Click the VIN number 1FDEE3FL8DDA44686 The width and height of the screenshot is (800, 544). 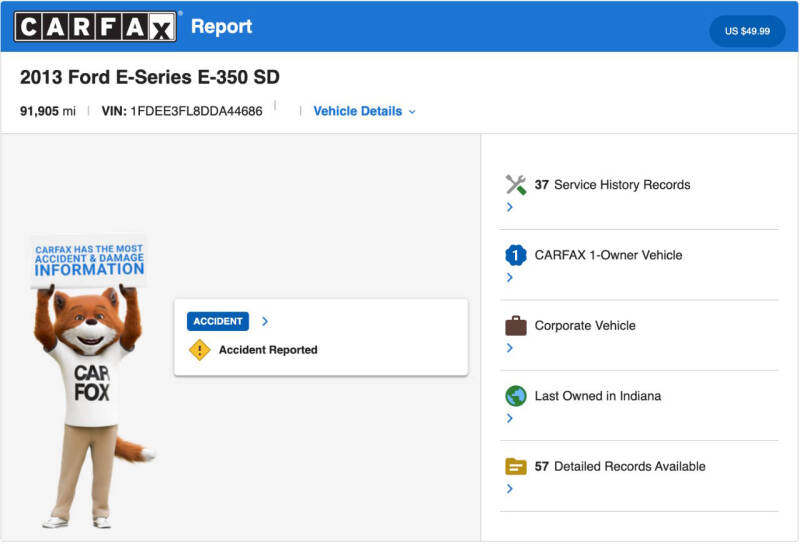click(196, 111)
